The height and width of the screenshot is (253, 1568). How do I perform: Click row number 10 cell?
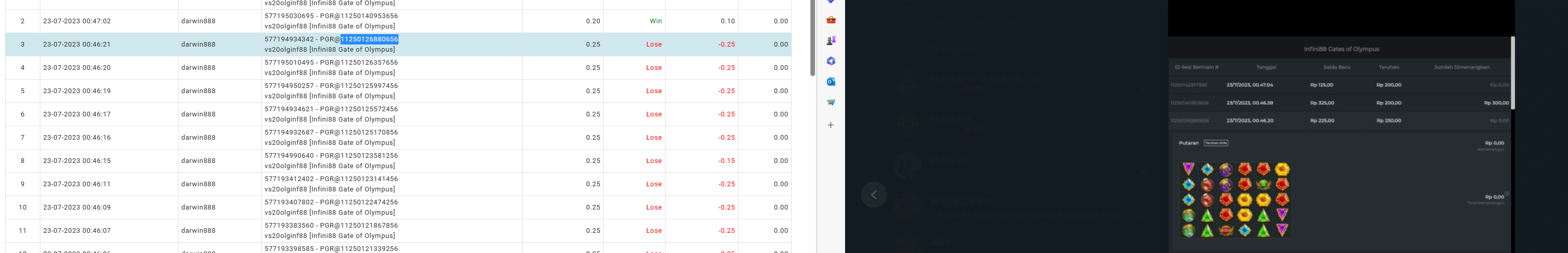tap(23, 207)
